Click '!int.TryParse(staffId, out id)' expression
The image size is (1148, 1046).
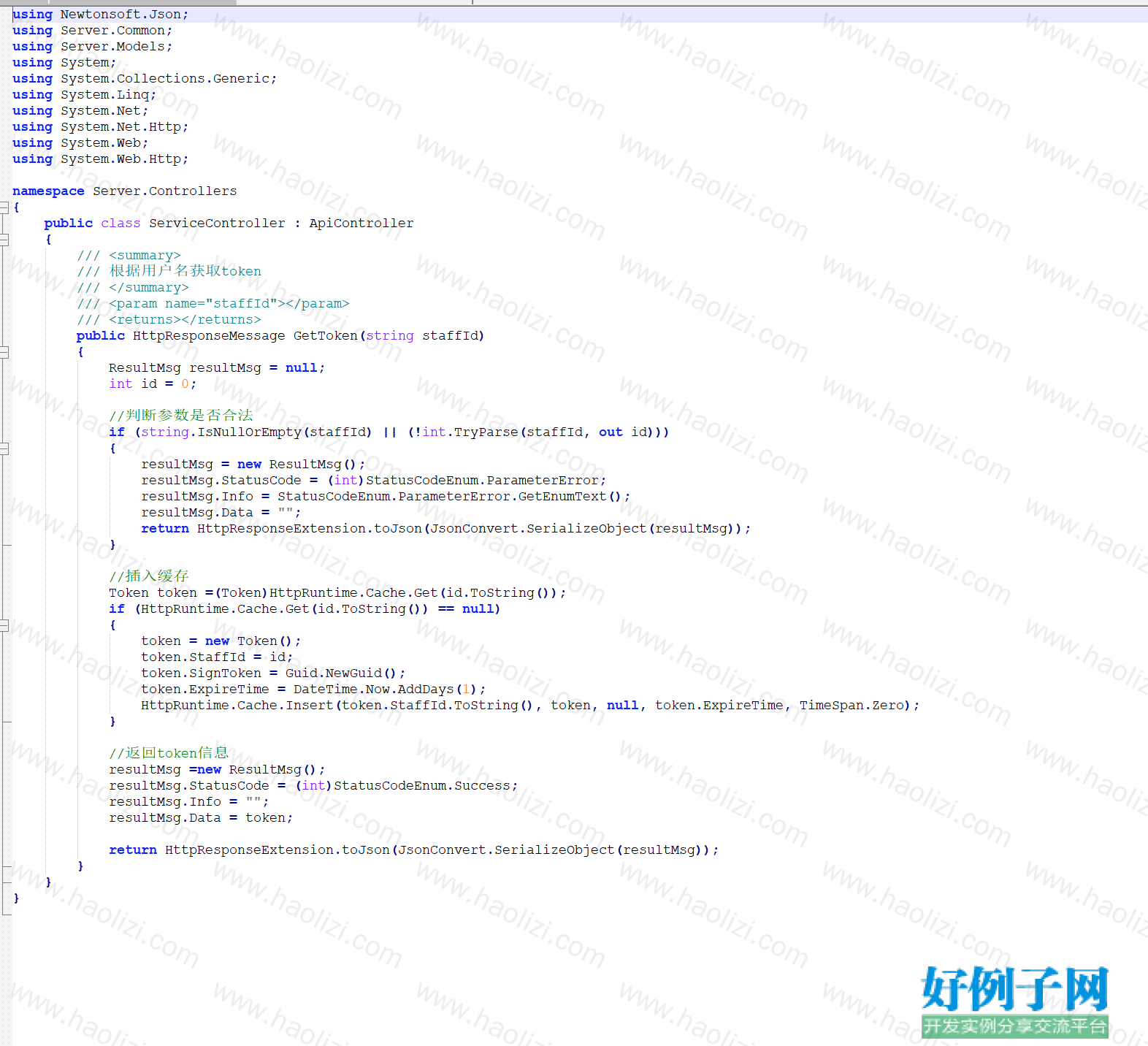point(537,432)
